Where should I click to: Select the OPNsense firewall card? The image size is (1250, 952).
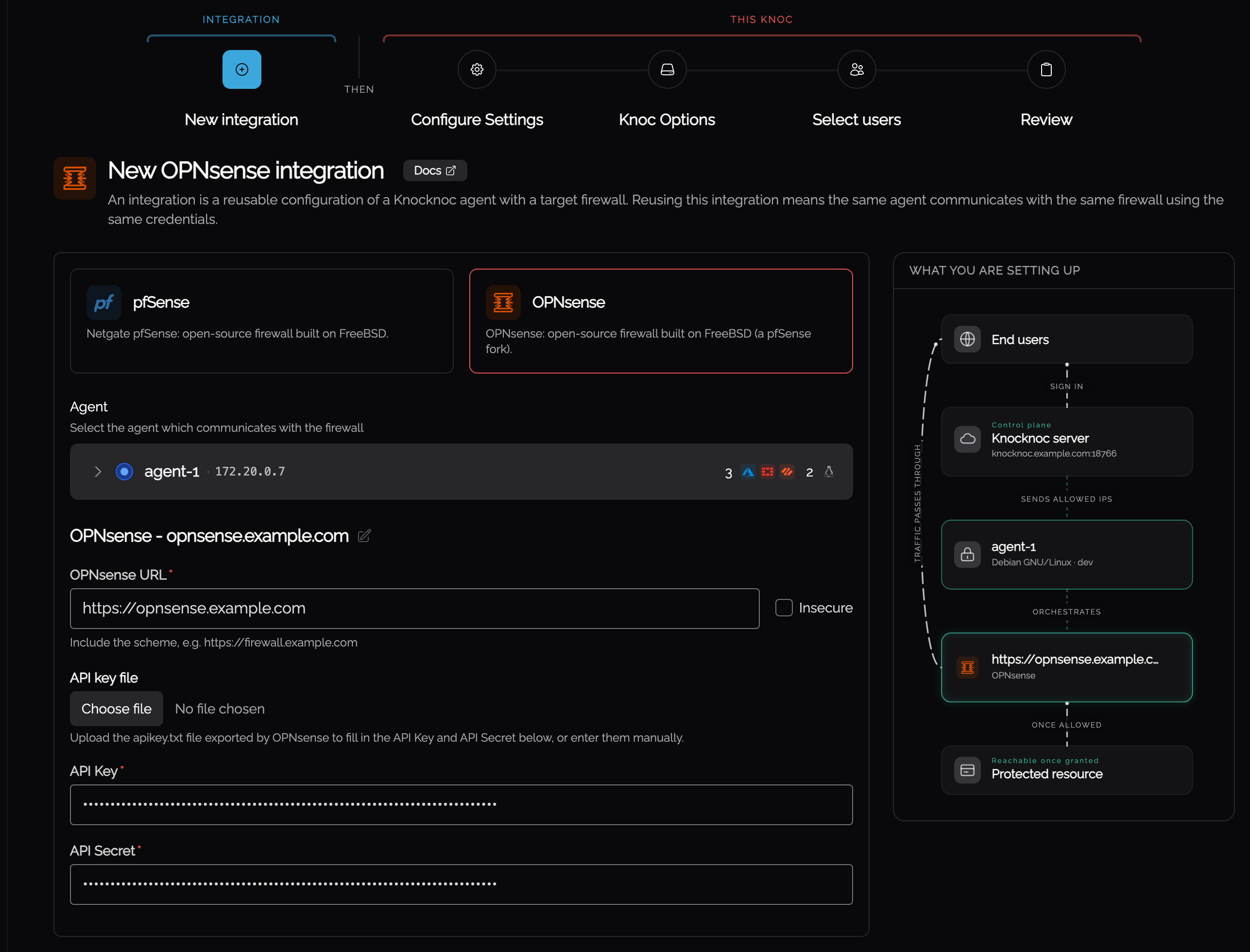tap(661, 321)
